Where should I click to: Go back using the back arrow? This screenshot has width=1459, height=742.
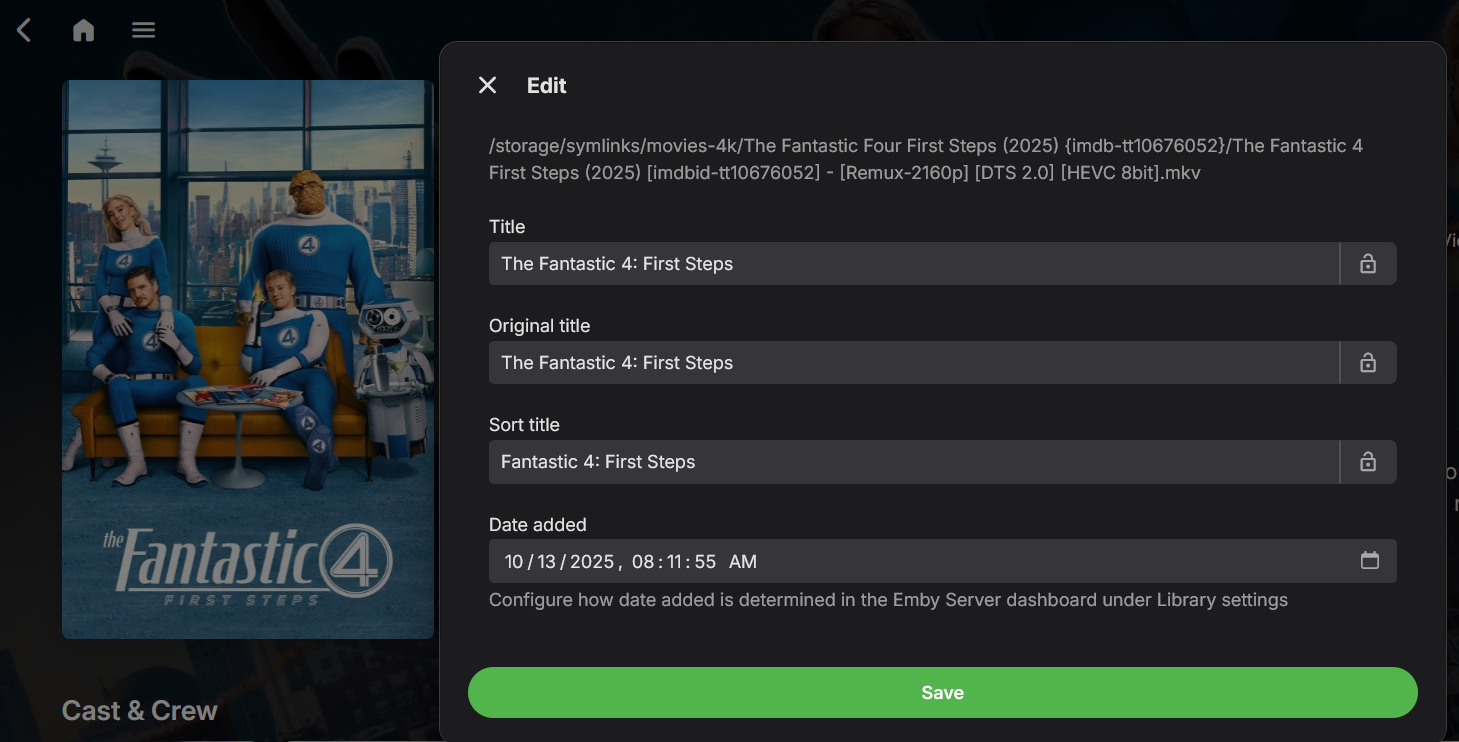(24, 31)
